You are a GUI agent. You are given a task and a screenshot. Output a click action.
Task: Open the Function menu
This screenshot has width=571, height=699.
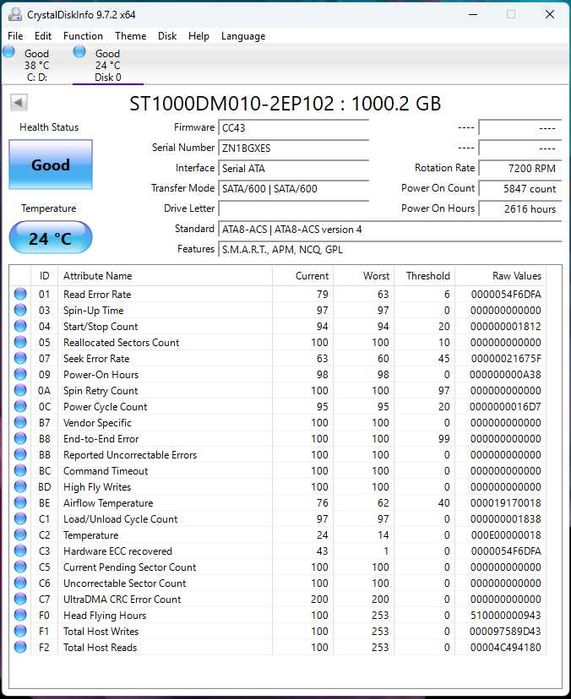click(83, 36)
